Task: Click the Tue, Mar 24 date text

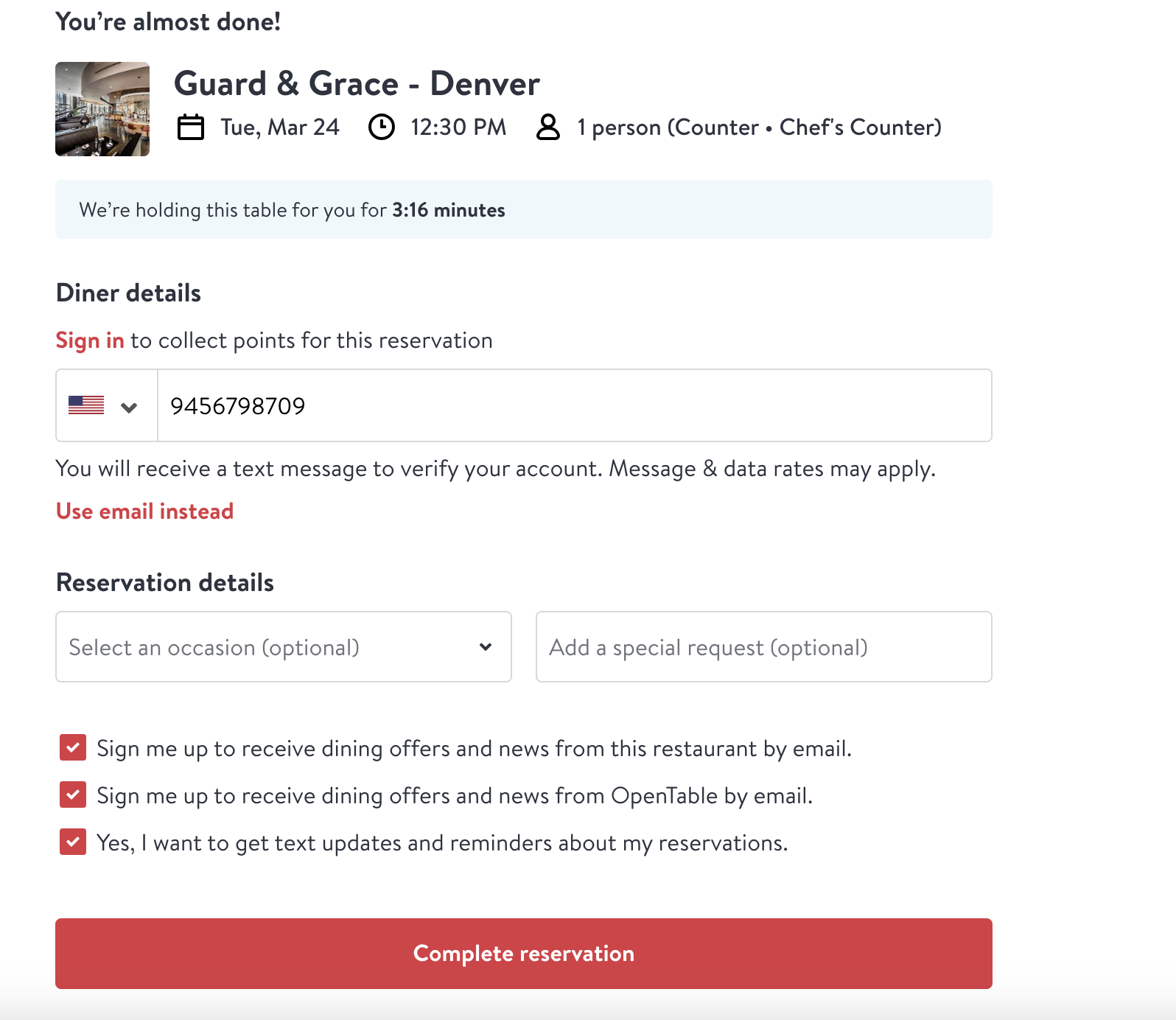Action: (x=280, y=128)
